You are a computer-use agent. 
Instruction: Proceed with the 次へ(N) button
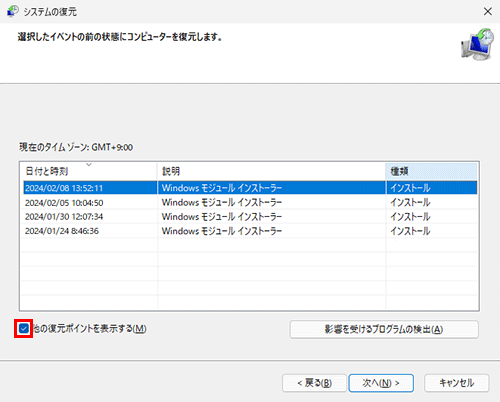381,383
